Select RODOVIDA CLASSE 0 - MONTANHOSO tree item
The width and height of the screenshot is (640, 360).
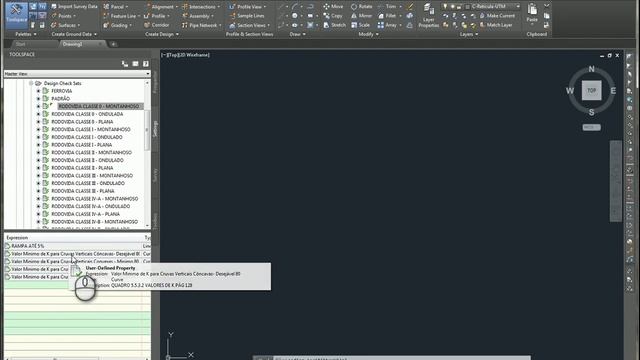click(x=99, y=106)
